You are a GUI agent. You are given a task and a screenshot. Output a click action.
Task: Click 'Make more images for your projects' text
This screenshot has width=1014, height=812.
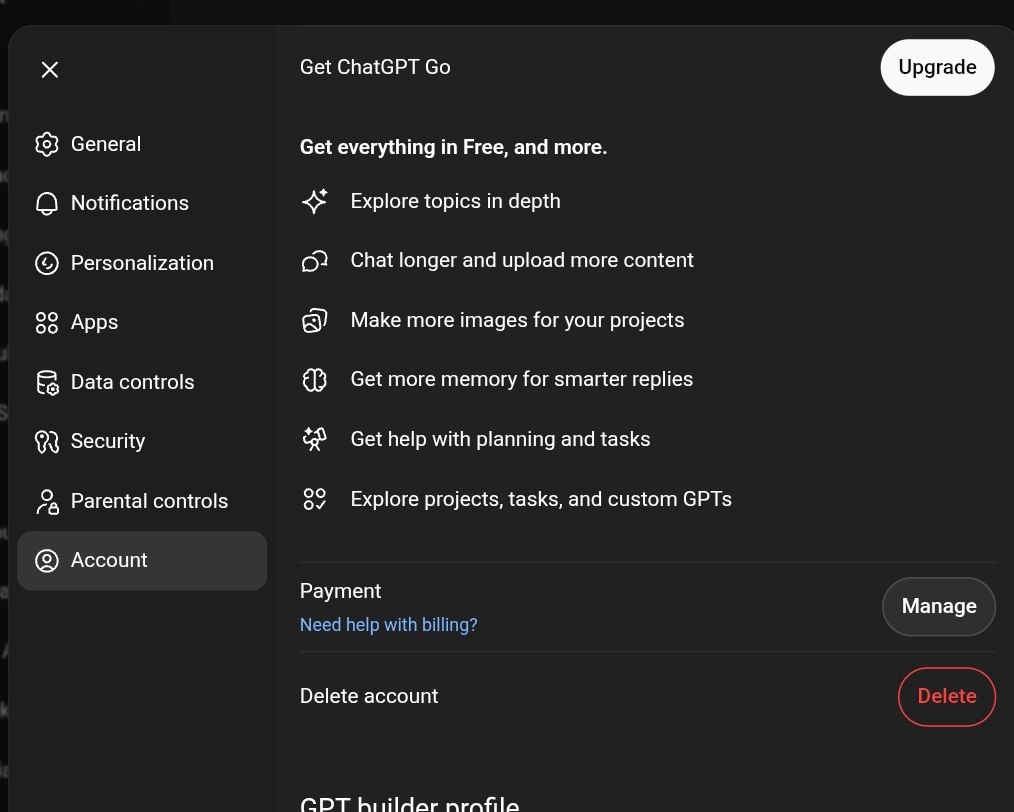pyautogui.click(x=517, y=320)
